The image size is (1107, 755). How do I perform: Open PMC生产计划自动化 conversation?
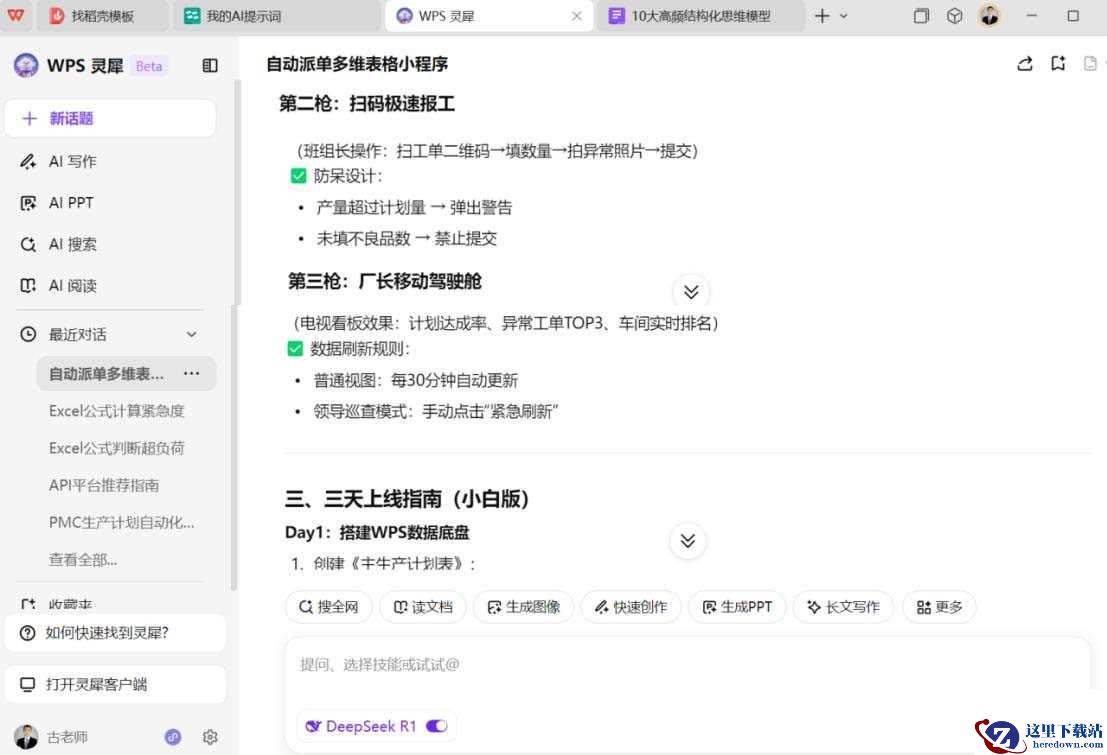[121, 523]
